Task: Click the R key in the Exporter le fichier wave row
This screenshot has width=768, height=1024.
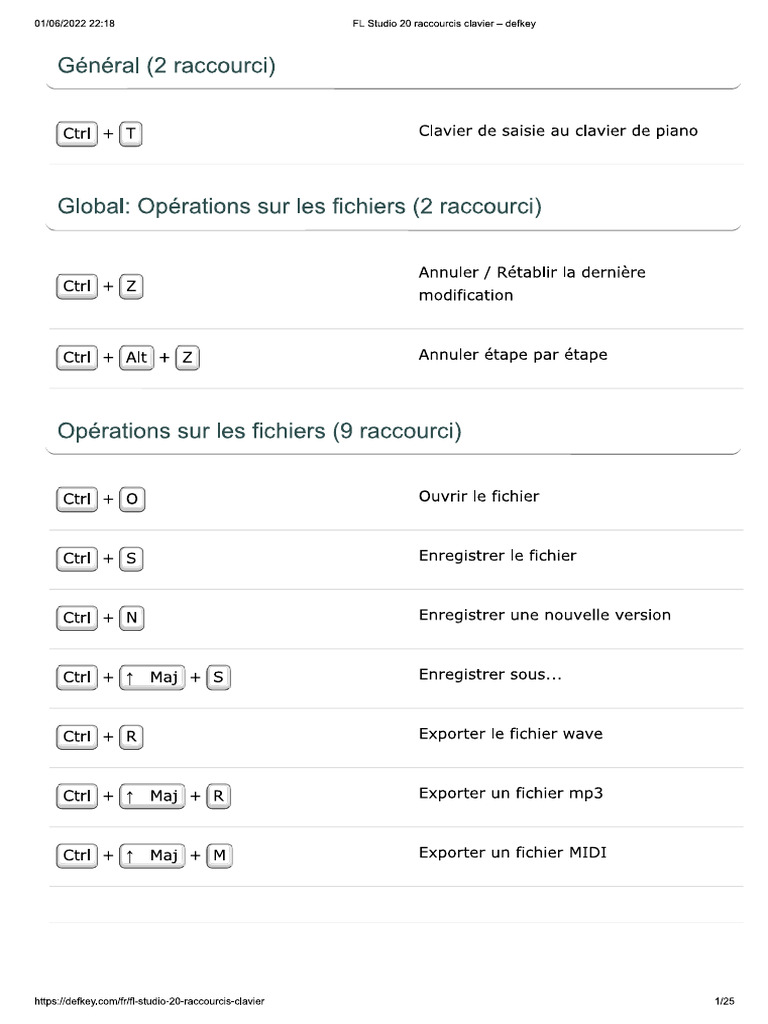Action: click(131, 737)
